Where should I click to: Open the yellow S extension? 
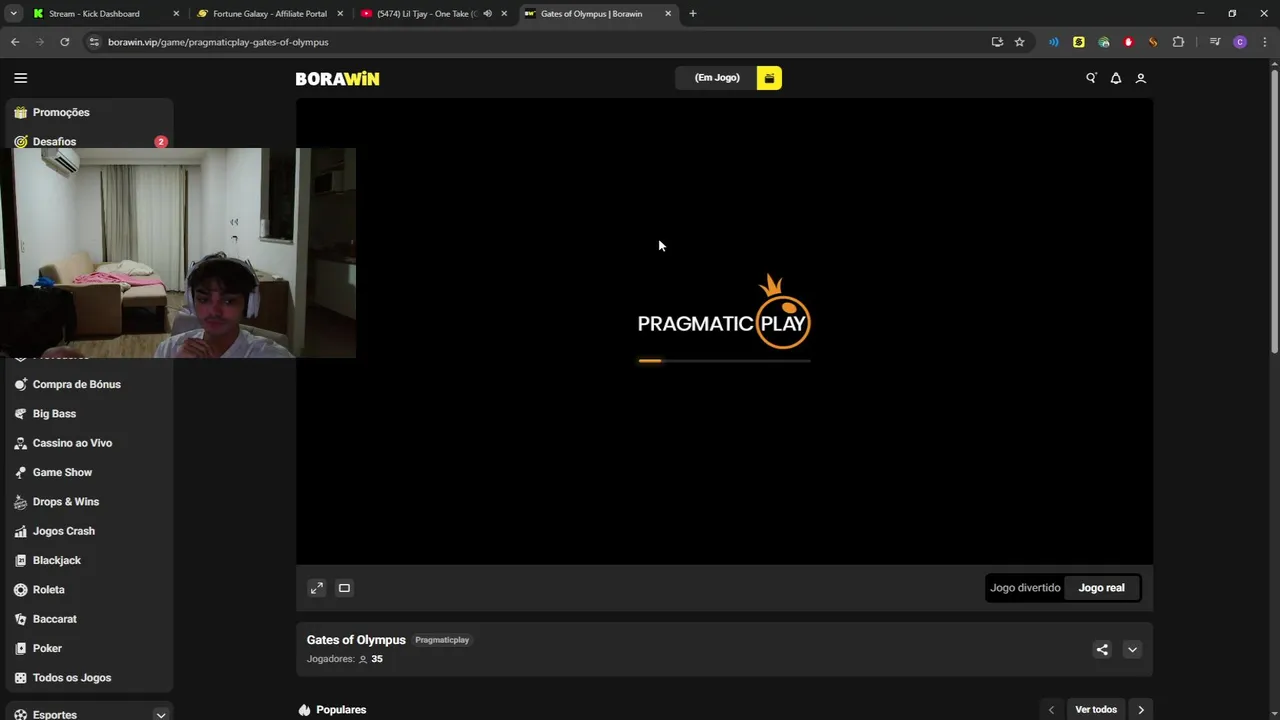pyautogui.click(x=1078, y=42)
